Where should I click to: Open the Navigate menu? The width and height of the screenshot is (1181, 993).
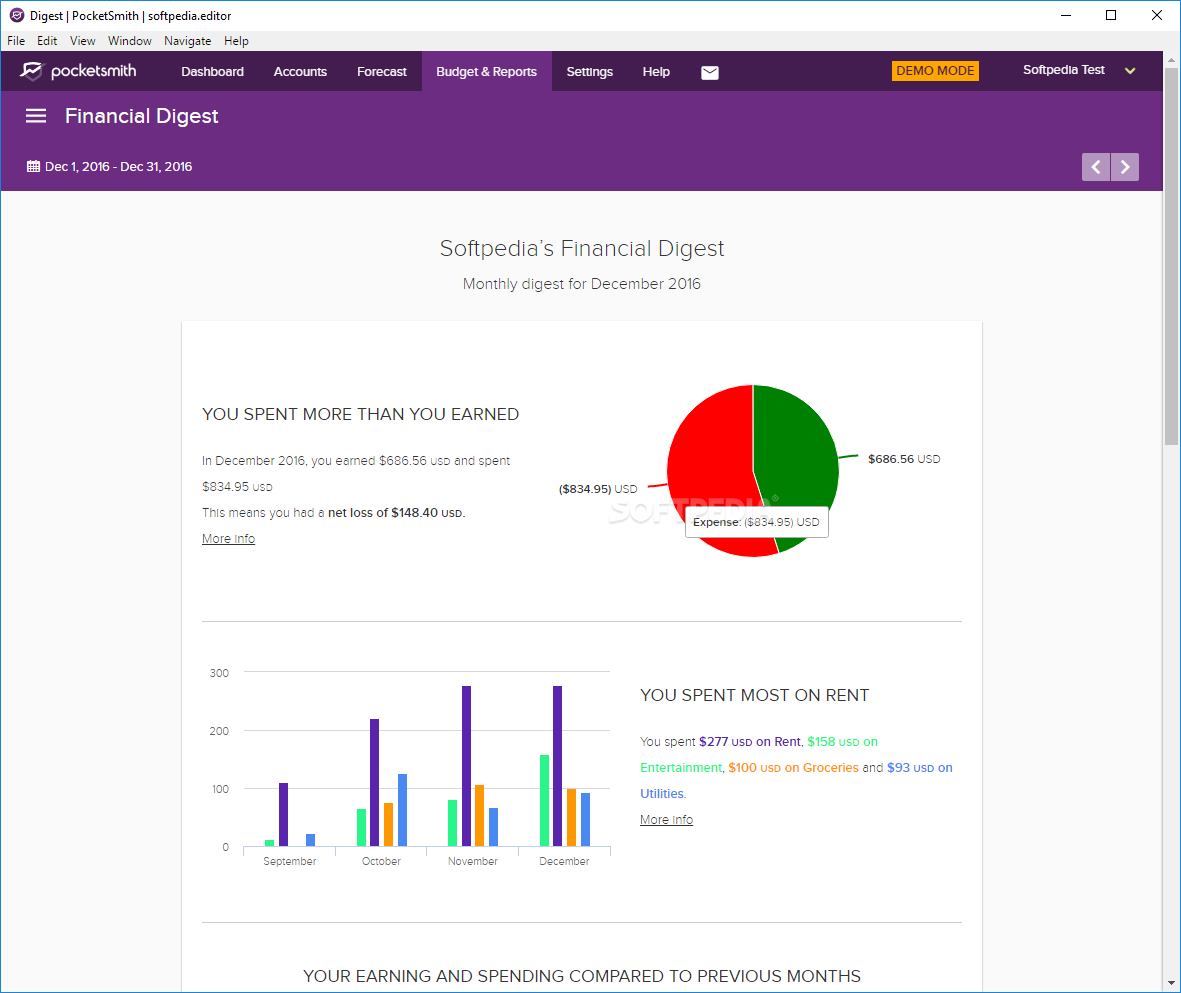[x=188, y=41]
